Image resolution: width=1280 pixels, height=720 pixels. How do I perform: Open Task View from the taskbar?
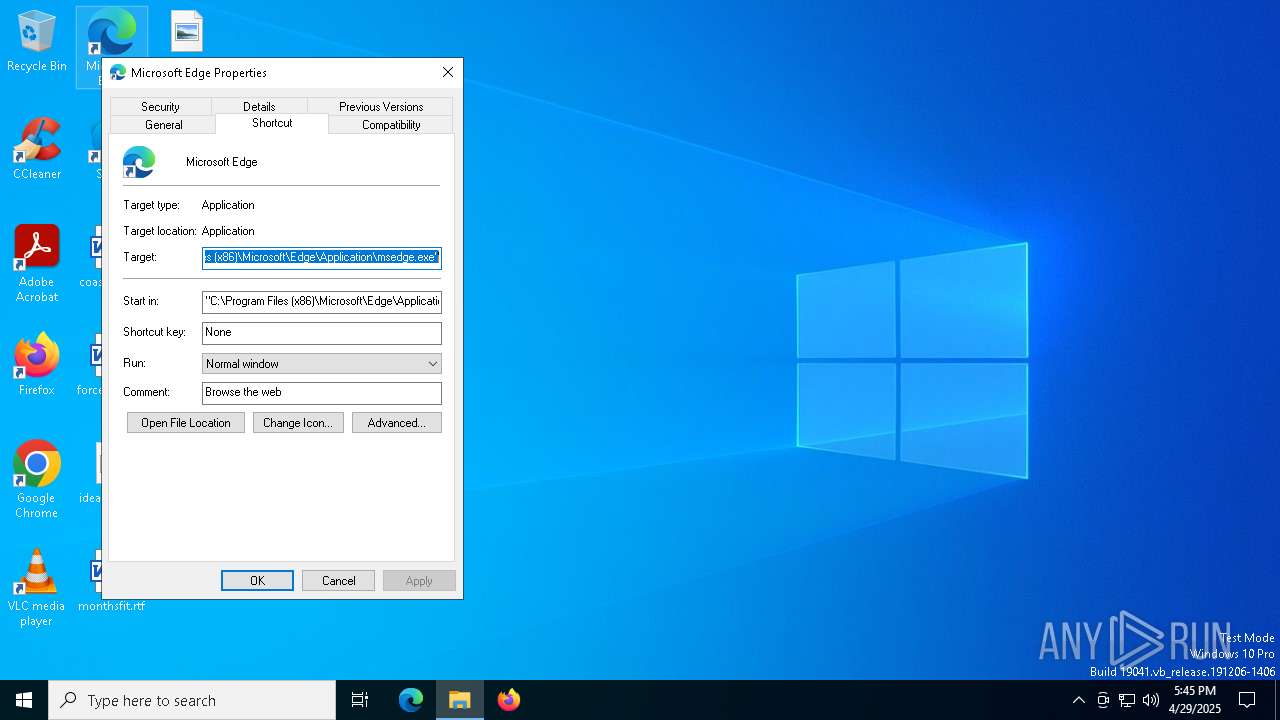[360, 700]
